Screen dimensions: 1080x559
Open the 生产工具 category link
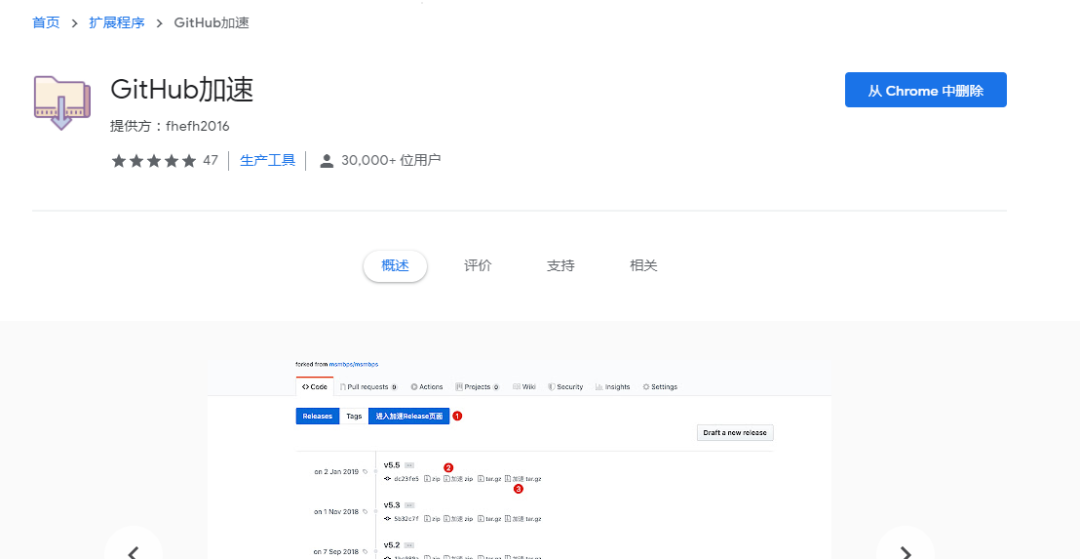[x=267, y=161]
